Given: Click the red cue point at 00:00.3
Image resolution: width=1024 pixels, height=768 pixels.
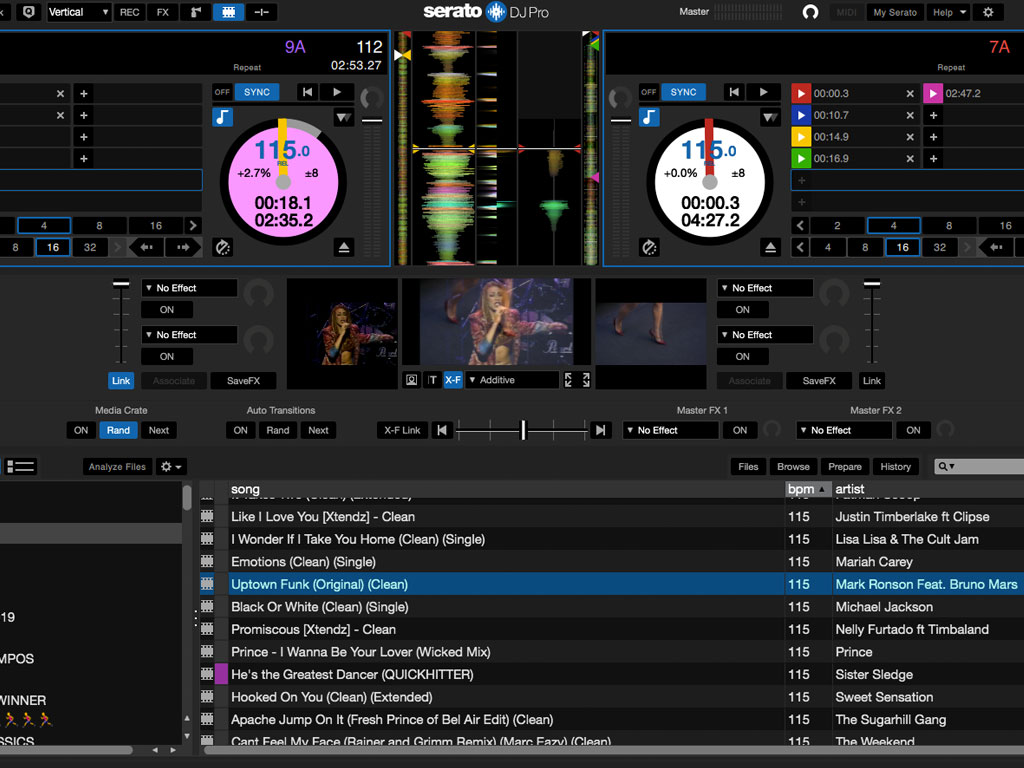Looking at the screenshot, I should tap(801, 93).
